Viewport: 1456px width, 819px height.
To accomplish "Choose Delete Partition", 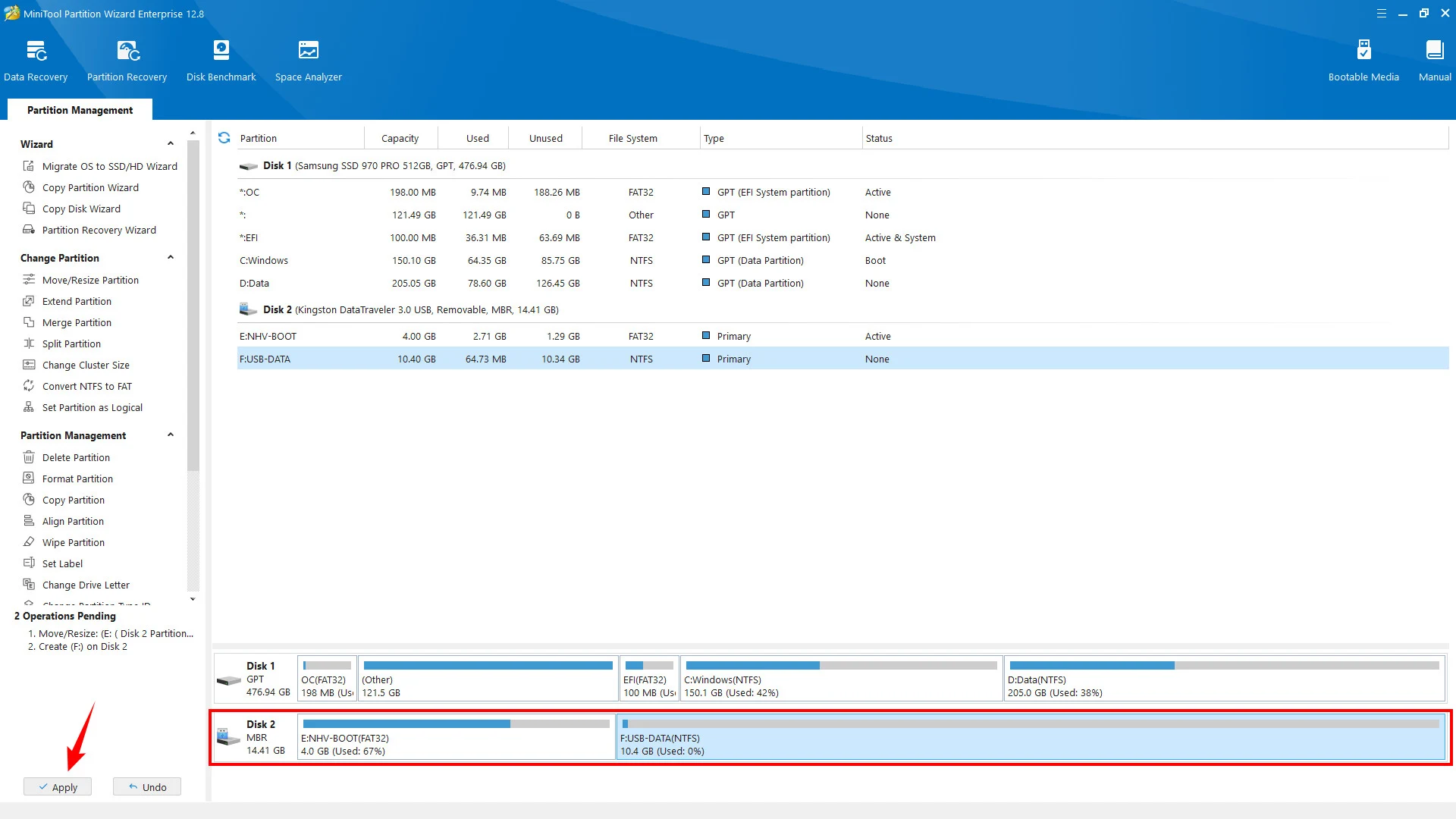I will (66, 457).
